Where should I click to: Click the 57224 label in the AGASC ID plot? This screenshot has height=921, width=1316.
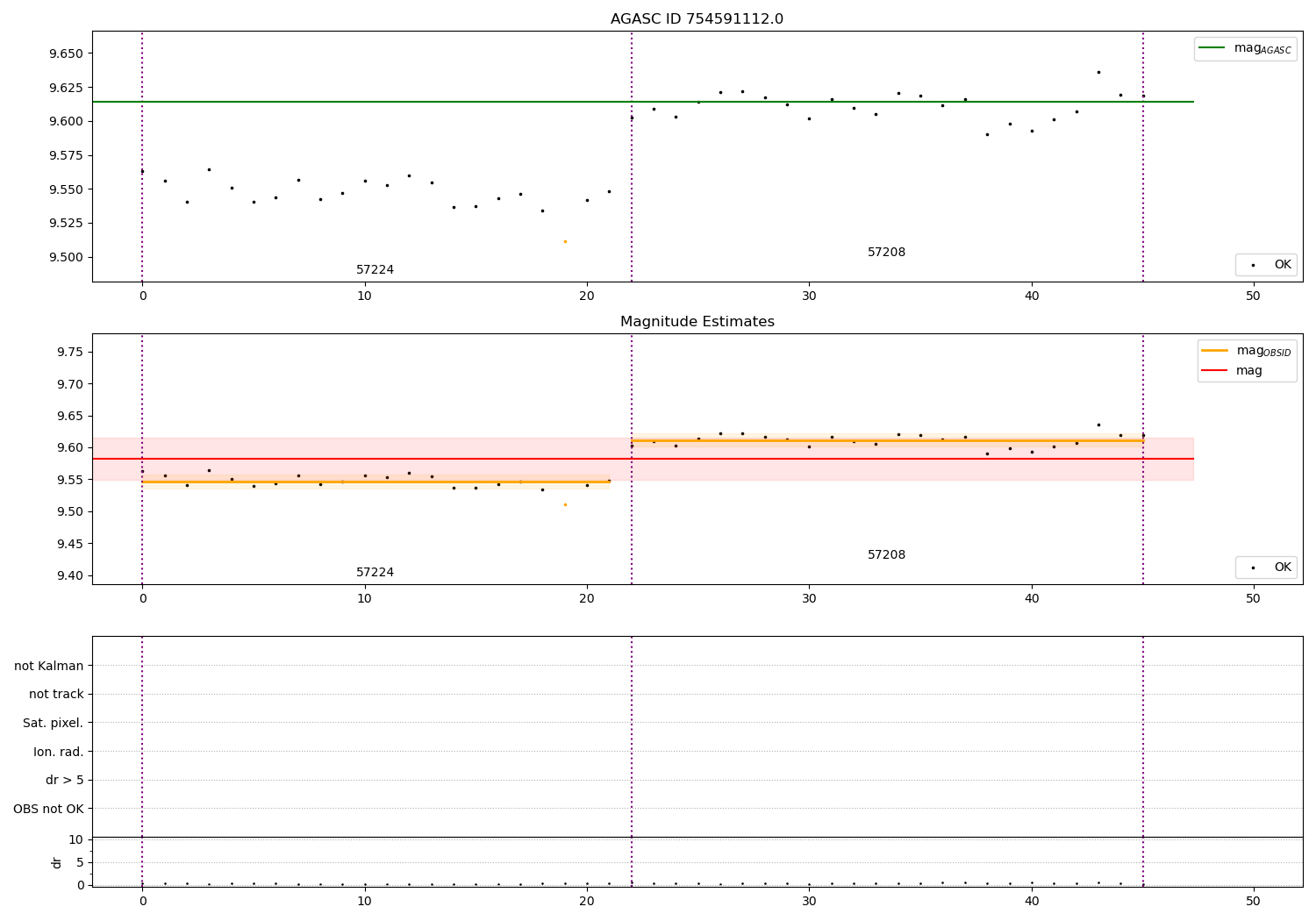click(375, 270)
